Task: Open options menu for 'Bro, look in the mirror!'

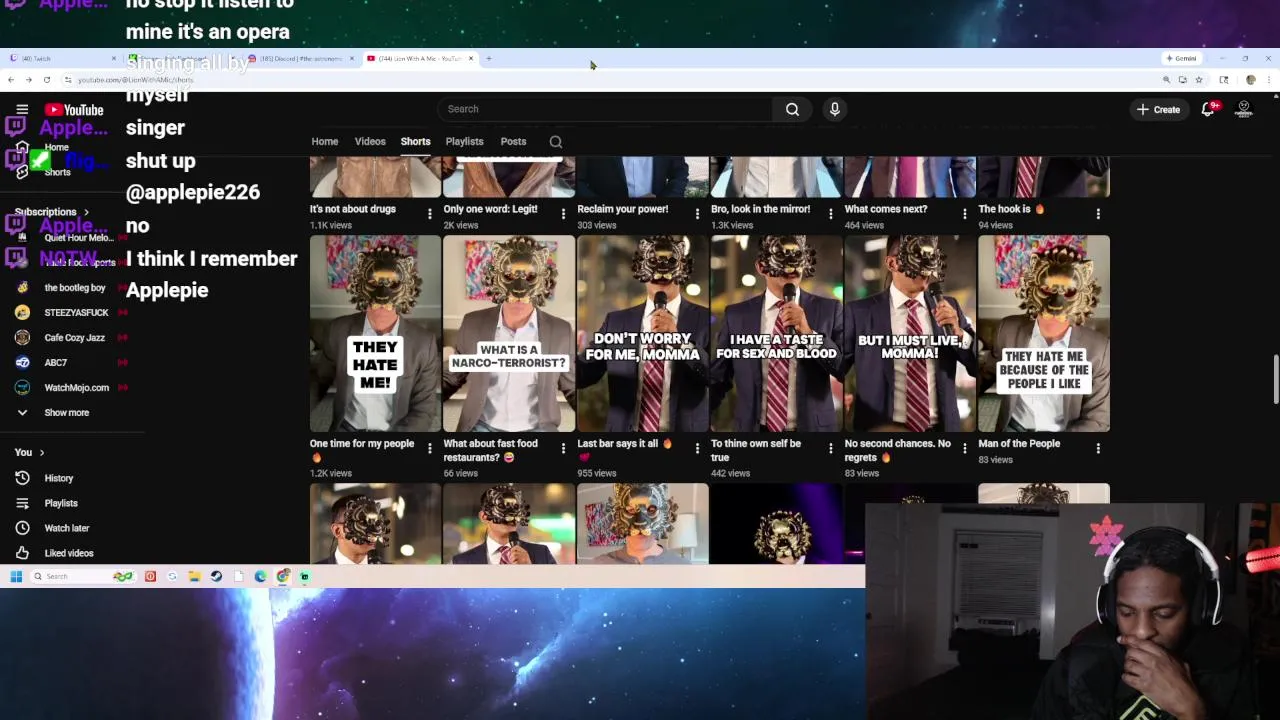Action: [x=831, y=213]
